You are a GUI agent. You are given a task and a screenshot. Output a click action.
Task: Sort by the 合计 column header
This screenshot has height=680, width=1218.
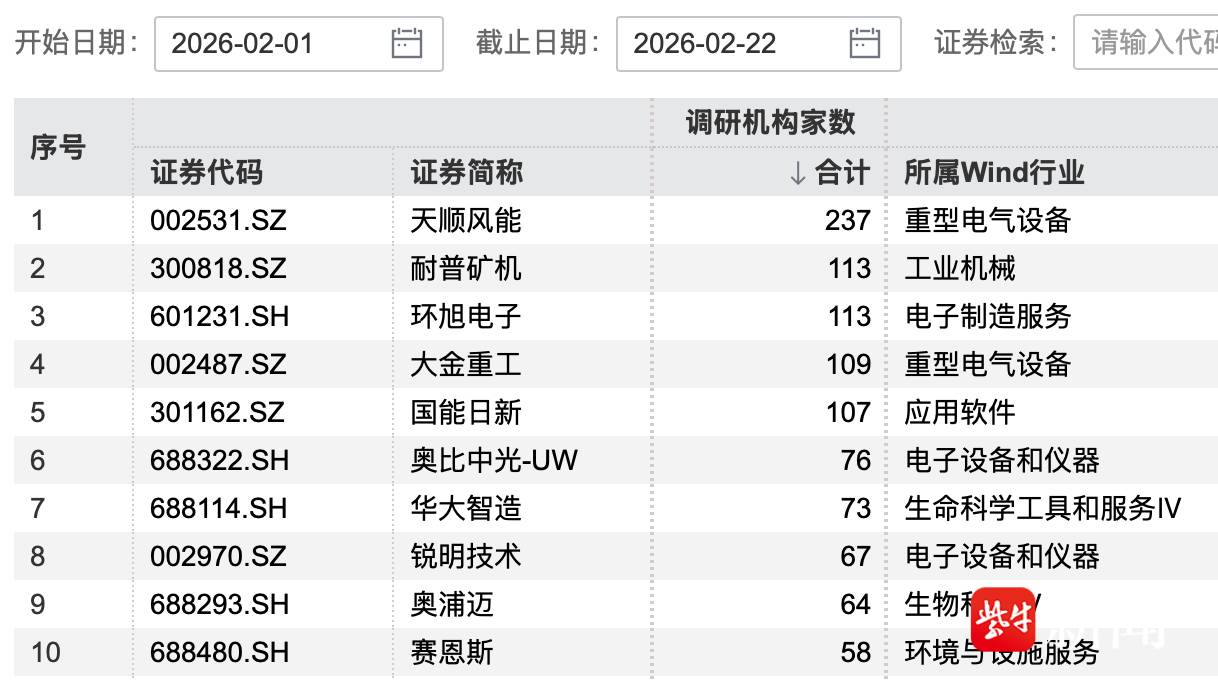830,173
